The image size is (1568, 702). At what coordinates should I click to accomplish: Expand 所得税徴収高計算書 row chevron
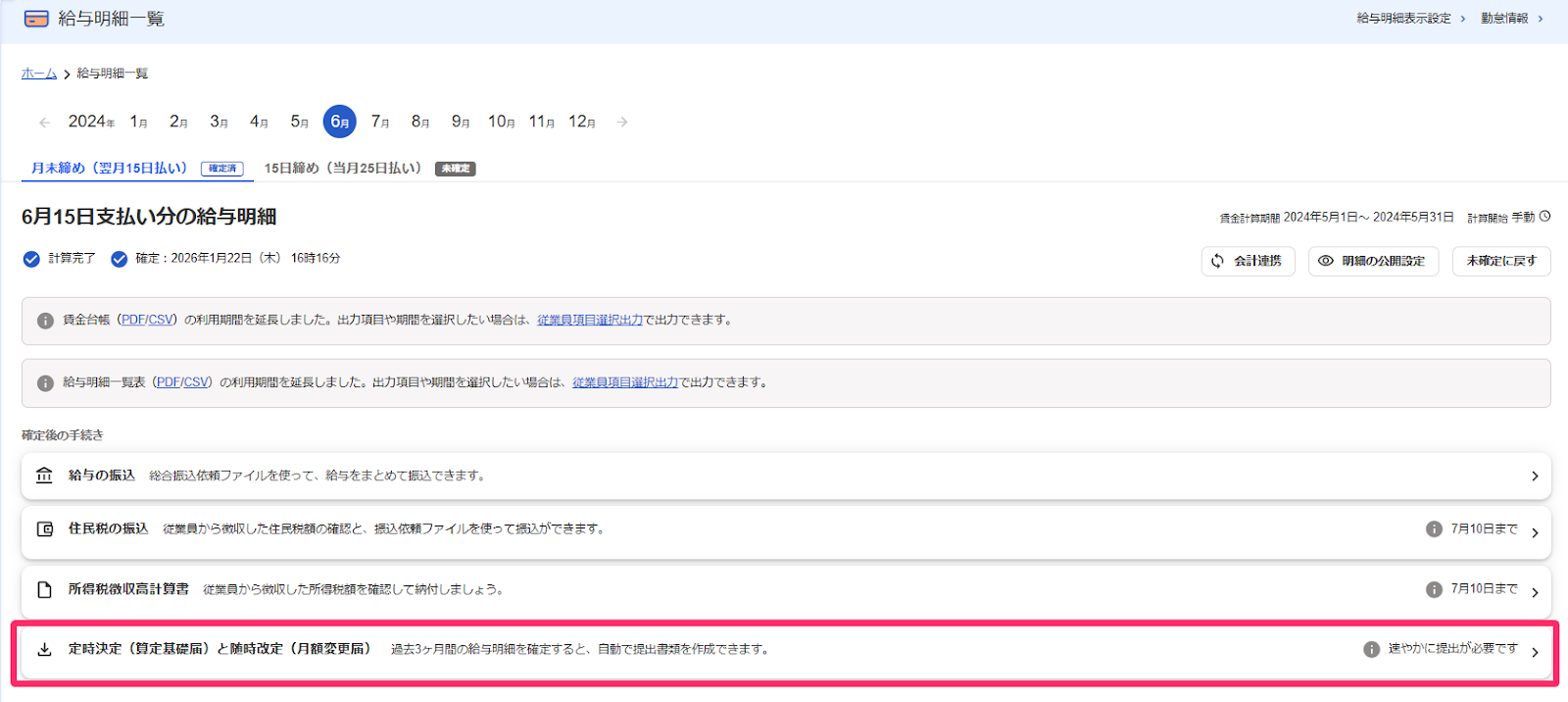pyautogui.click(x=1535, y=592)
